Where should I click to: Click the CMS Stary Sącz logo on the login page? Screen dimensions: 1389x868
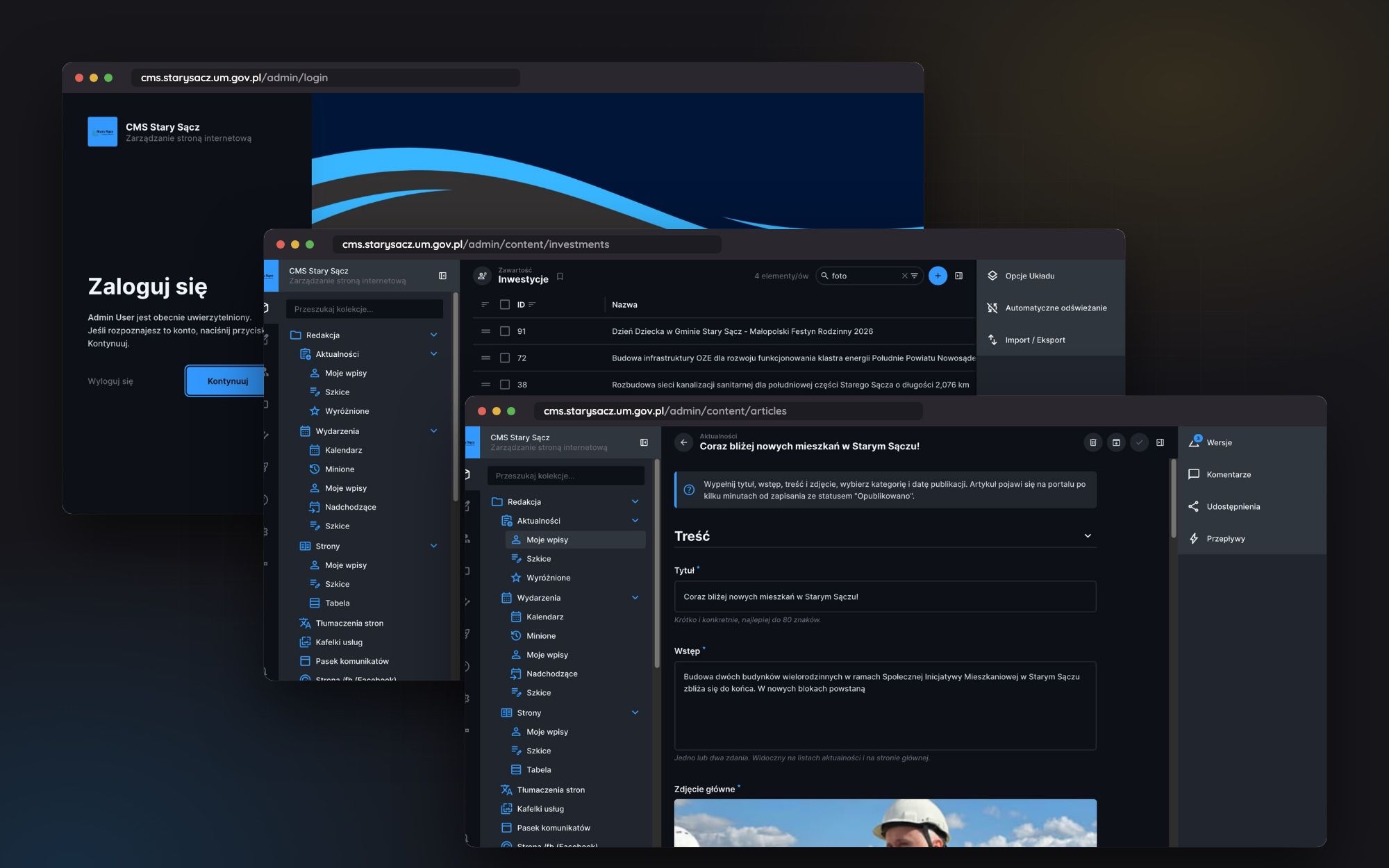102,131
